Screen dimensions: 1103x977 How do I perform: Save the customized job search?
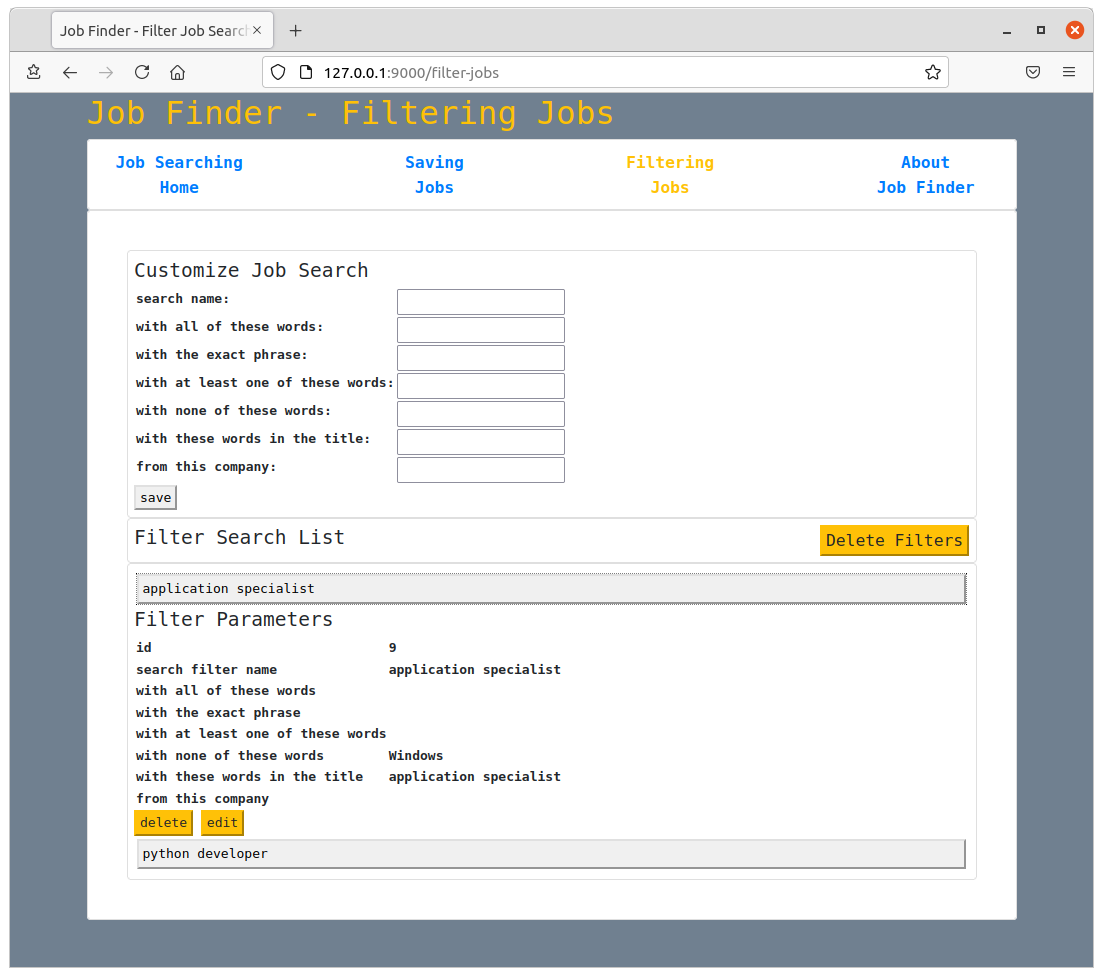(x=155, y=497)
